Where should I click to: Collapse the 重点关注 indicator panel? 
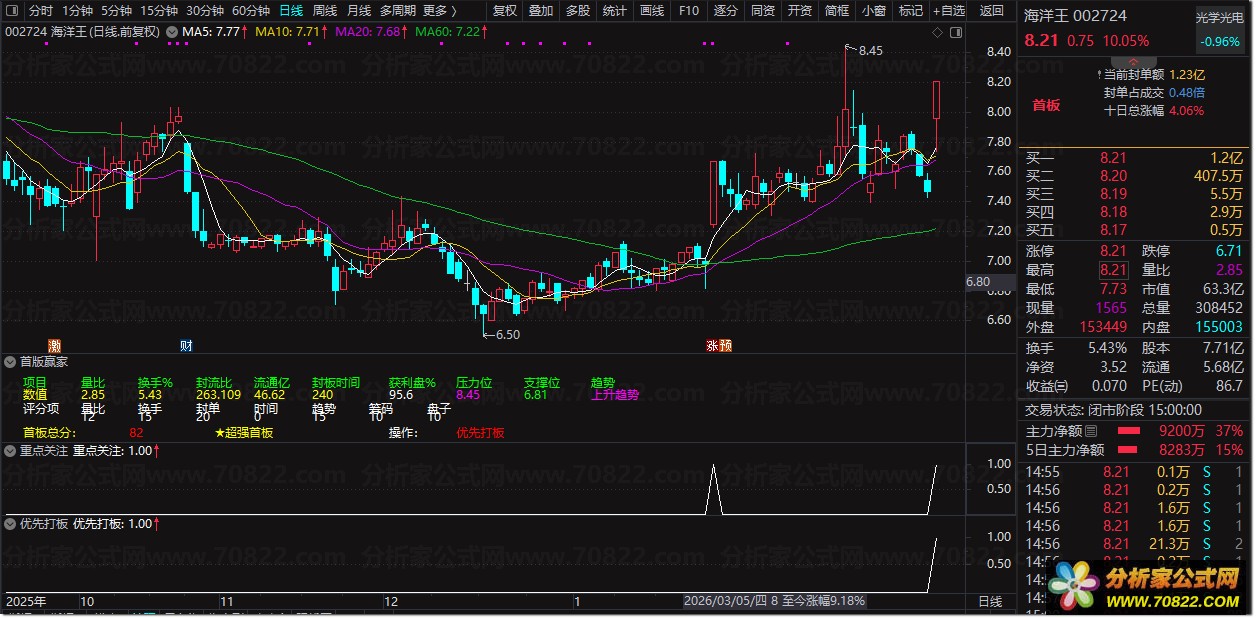[10, 451]
